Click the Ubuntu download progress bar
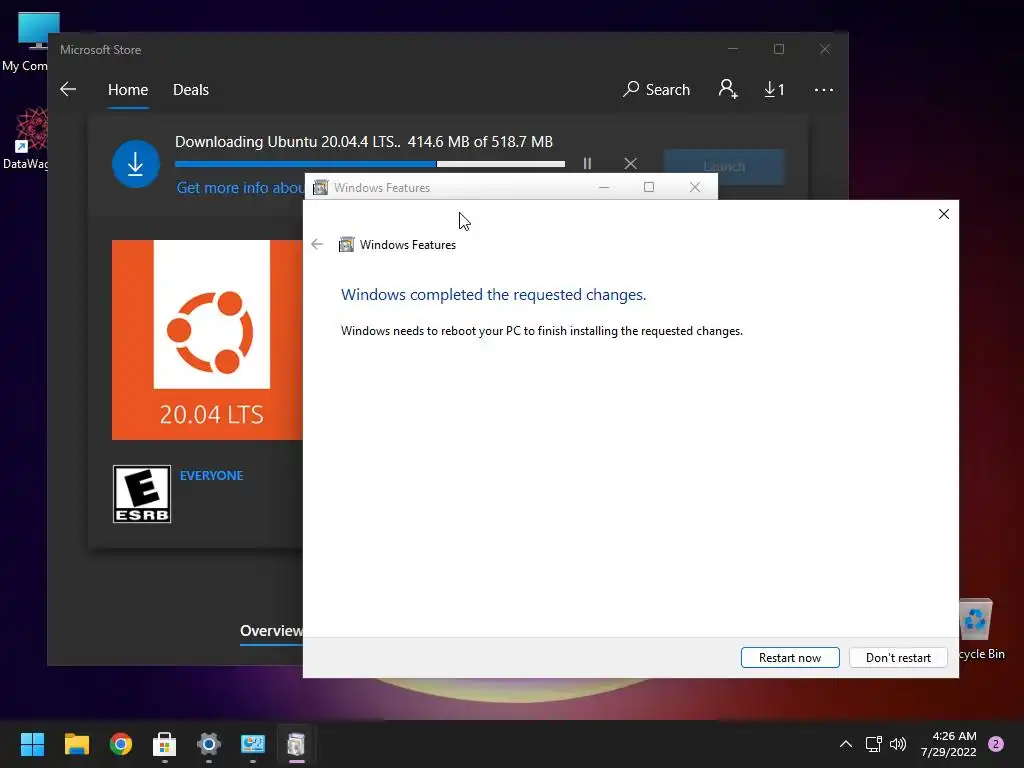This screenshot has width=1024, height=768. tap(370, 164)
